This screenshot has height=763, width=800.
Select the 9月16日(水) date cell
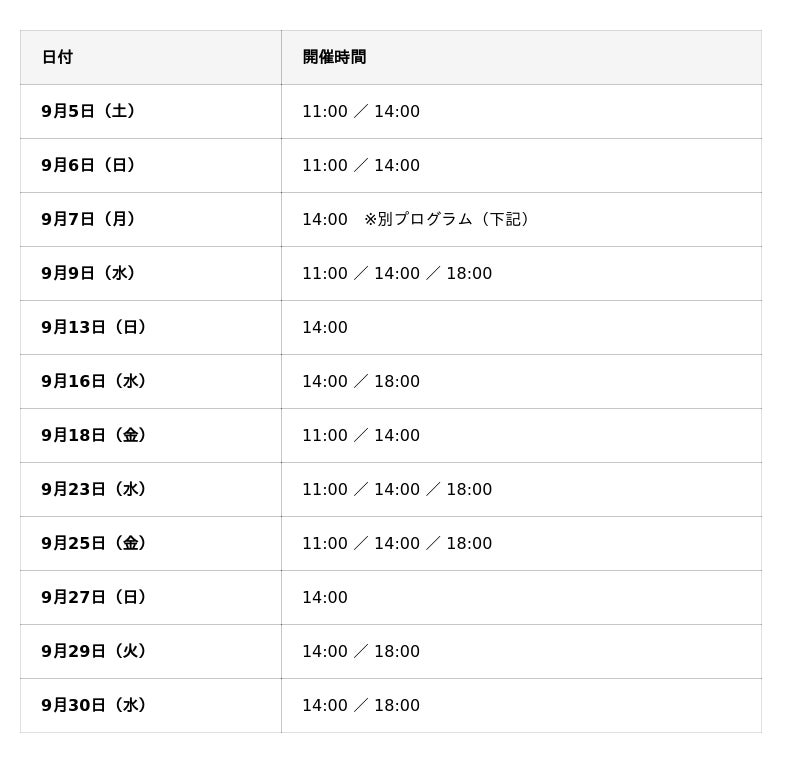click(x=151, y=381)
